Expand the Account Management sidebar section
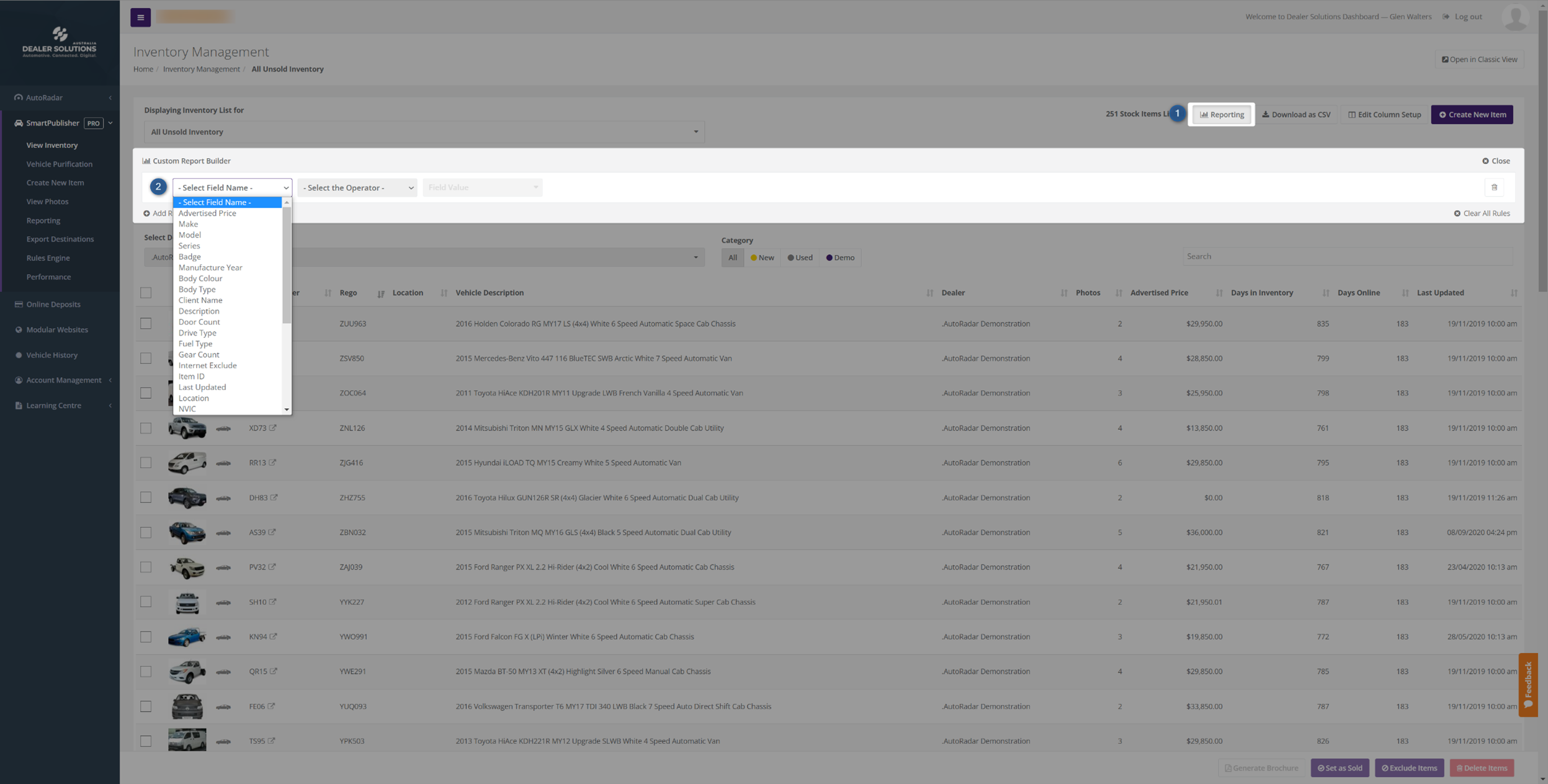The width and height of the screenshot is (1548, 784). (60, 380)
